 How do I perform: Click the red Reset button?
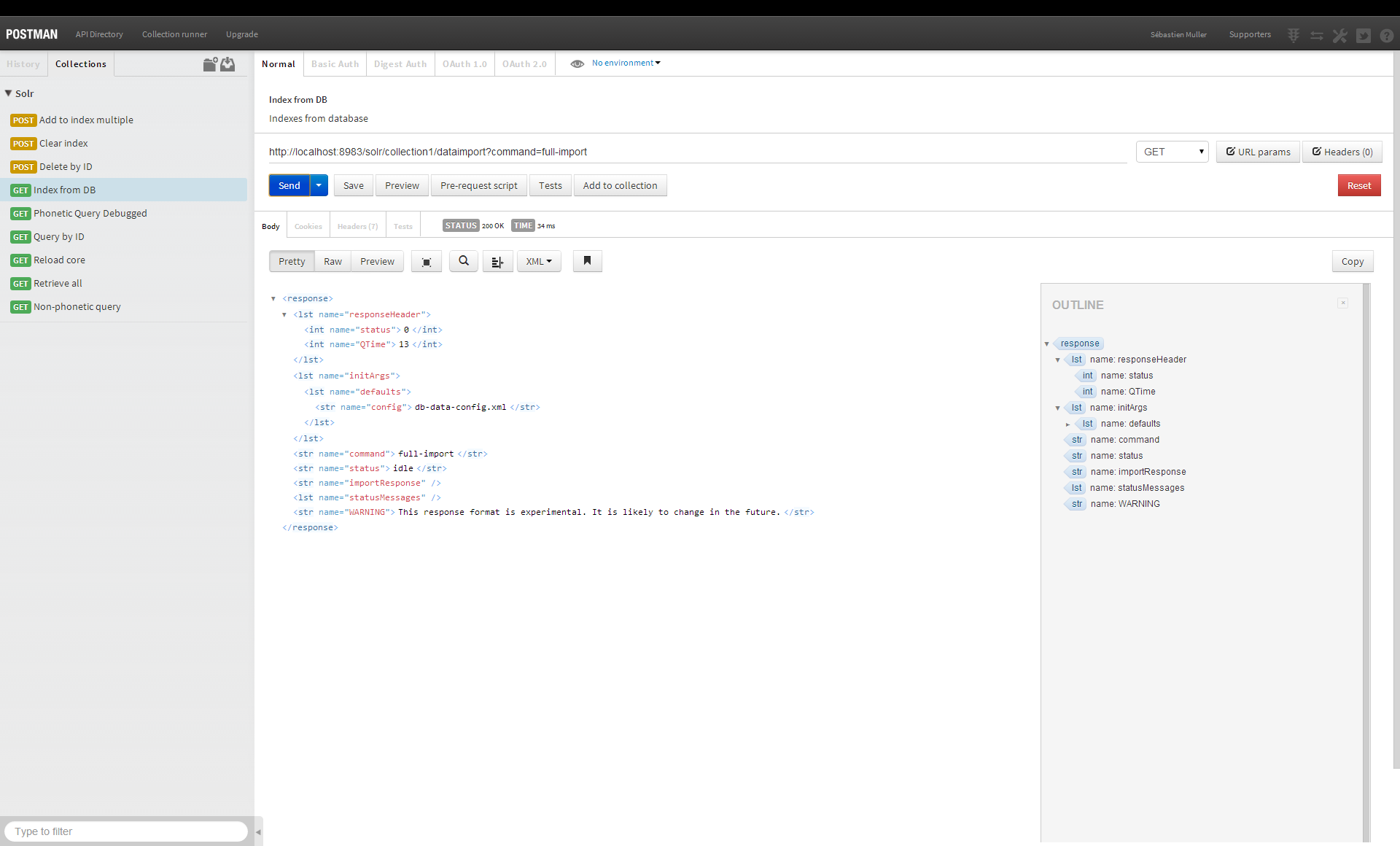pos(1359,185)
